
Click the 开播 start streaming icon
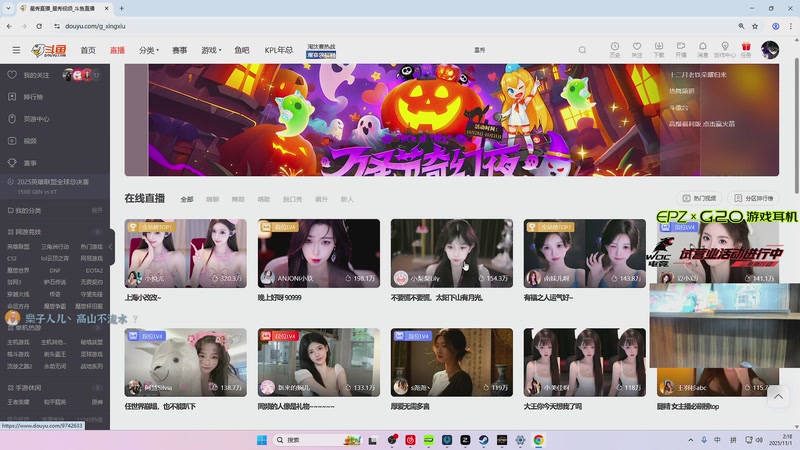(x=681, y=49)
